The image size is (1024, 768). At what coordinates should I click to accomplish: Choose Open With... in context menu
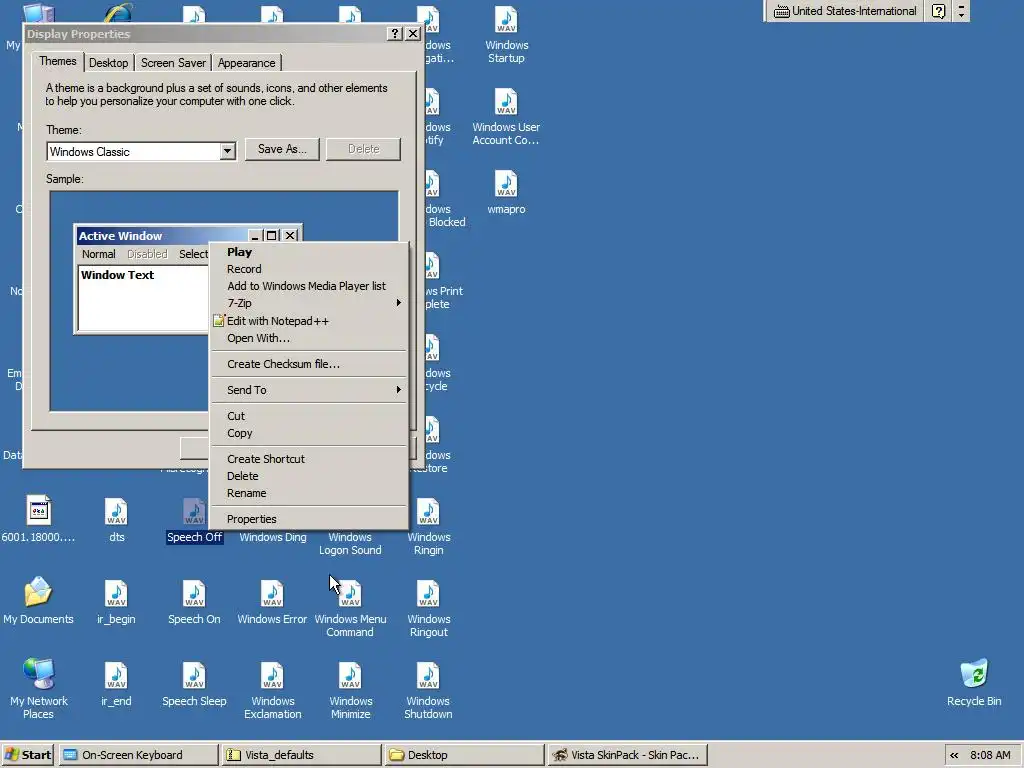pos(309,338)
